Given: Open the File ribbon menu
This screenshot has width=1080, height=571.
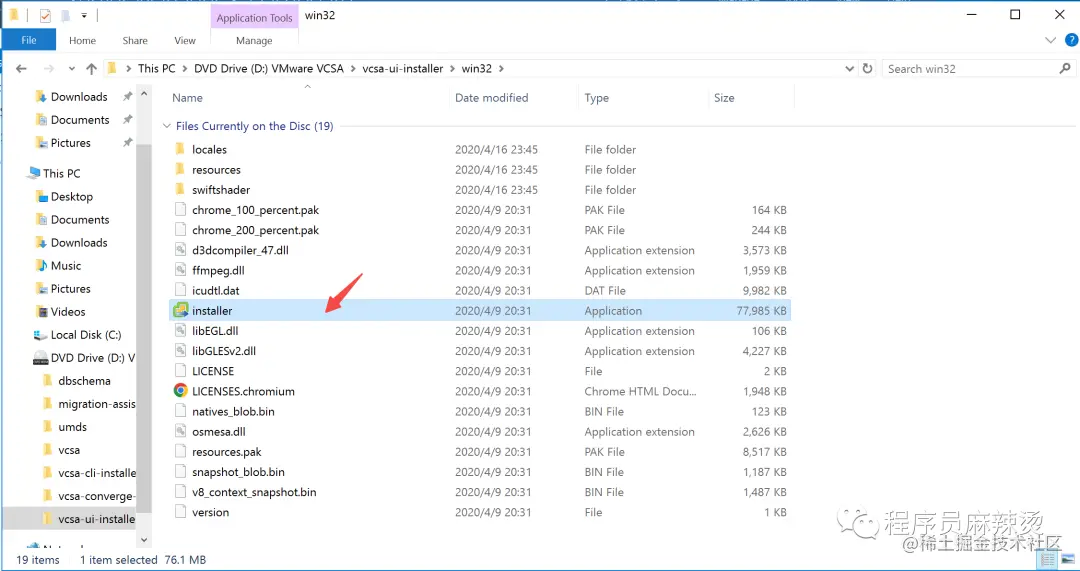Looking at the screenshot, I should coord(28,41).
